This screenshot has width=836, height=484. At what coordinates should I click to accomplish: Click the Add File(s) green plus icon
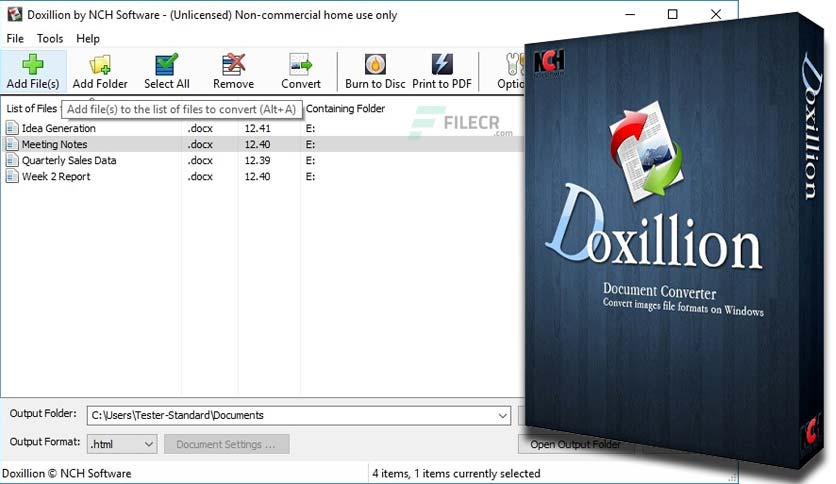[33, 64]
